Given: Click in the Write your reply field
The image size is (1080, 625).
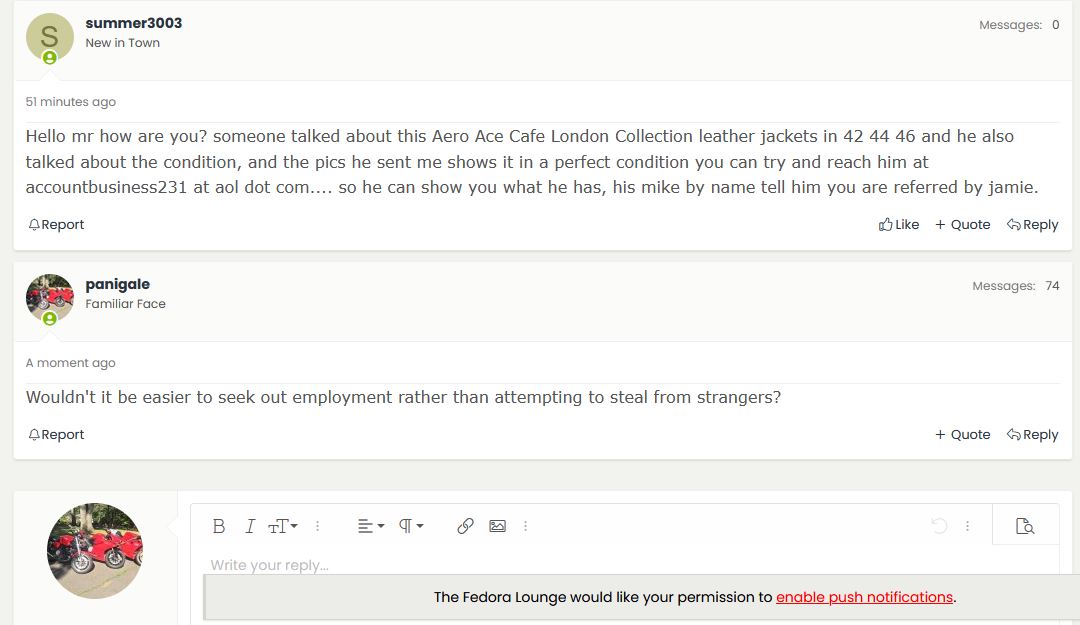Looking at the screenshot, I should tap(624, 566).
